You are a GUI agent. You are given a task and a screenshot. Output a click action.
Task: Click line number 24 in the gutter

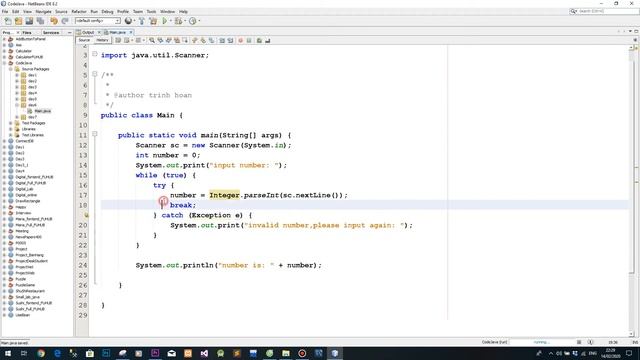(x=83, y=265)
